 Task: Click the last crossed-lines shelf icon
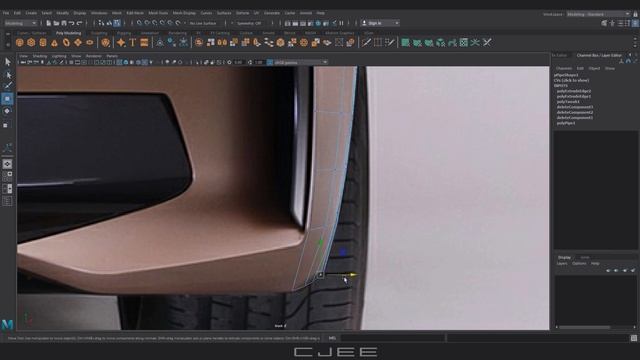pyautogui.click(x=487, y=42)
